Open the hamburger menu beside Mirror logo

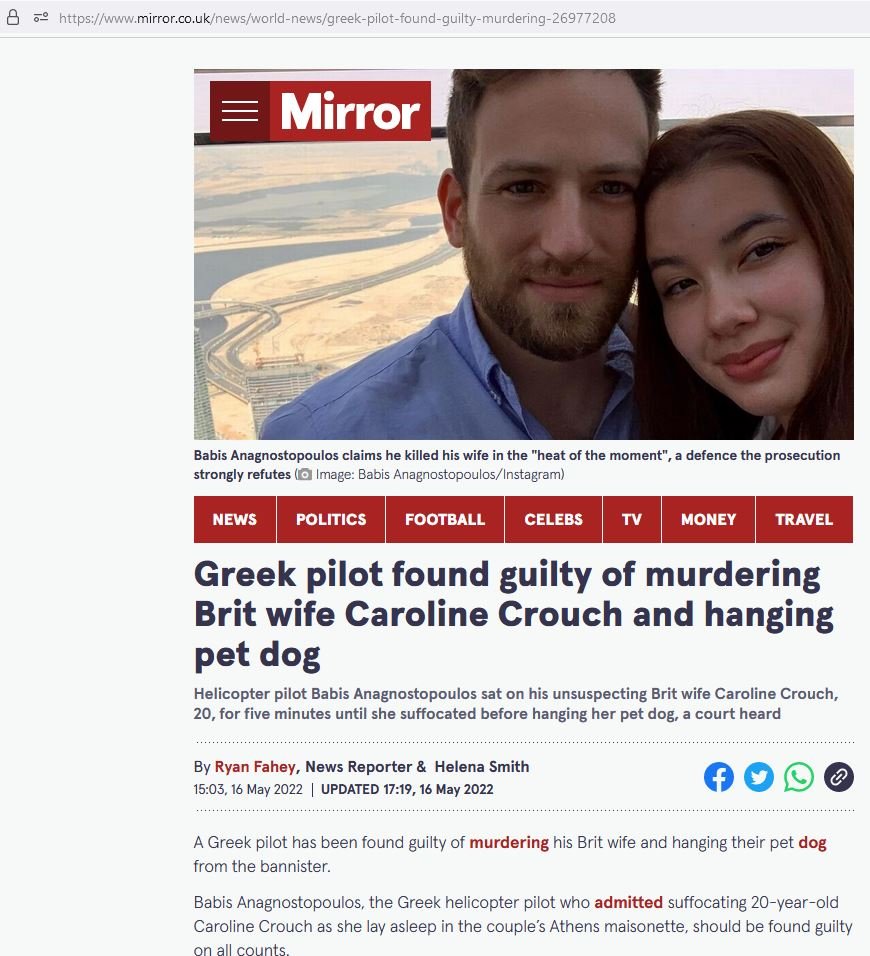tap(240, 111)
